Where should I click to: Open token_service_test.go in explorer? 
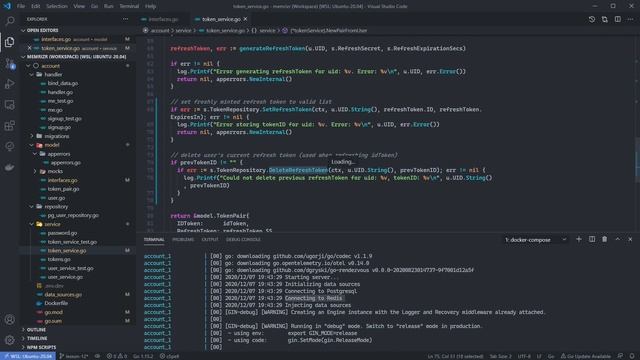tap(72, 242)
